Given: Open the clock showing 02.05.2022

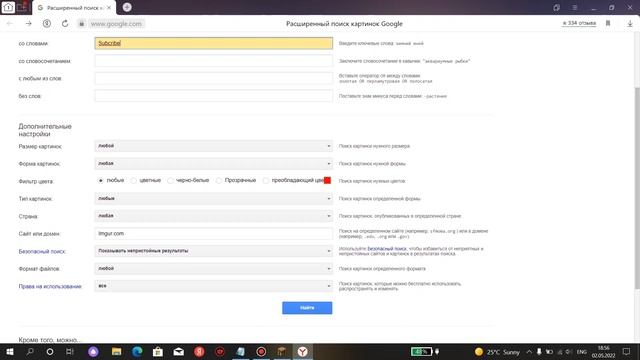Looking at the screenshot, I should (603, 351).
